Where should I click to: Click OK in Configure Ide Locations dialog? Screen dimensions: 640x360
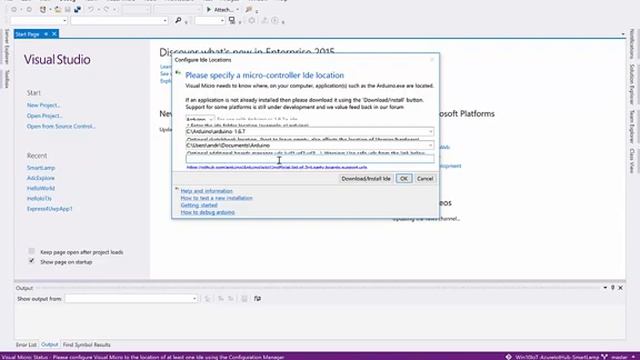pyautogui.click(x=404, y=178)
